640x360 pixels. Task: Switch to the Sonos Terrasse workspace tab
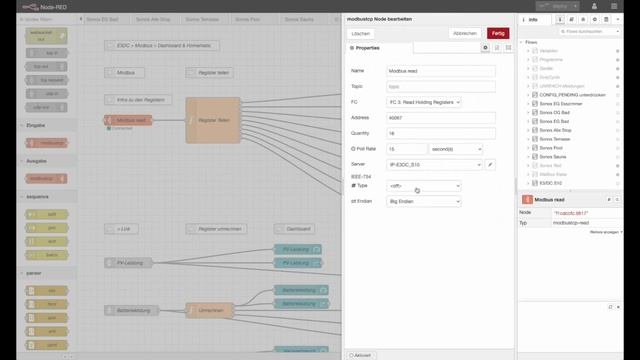pos(202,19)
